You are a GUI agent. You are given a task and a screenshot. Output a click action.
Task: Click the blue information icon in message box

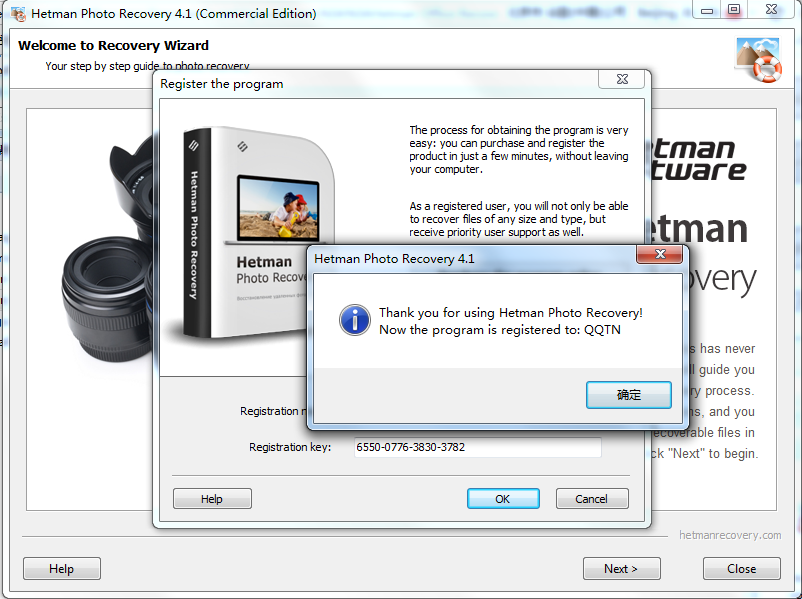pyautogui.click(x=354, y=320)
